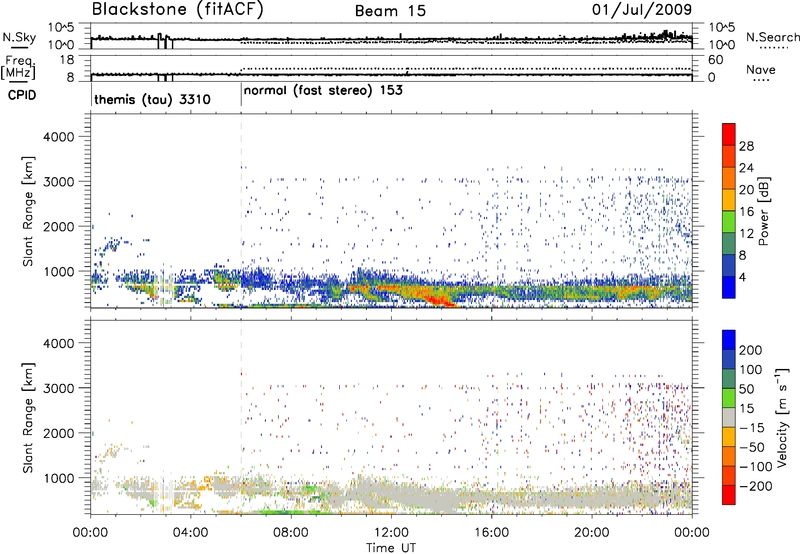Click the strong red echo near 14:00 in the power panel

443,301
